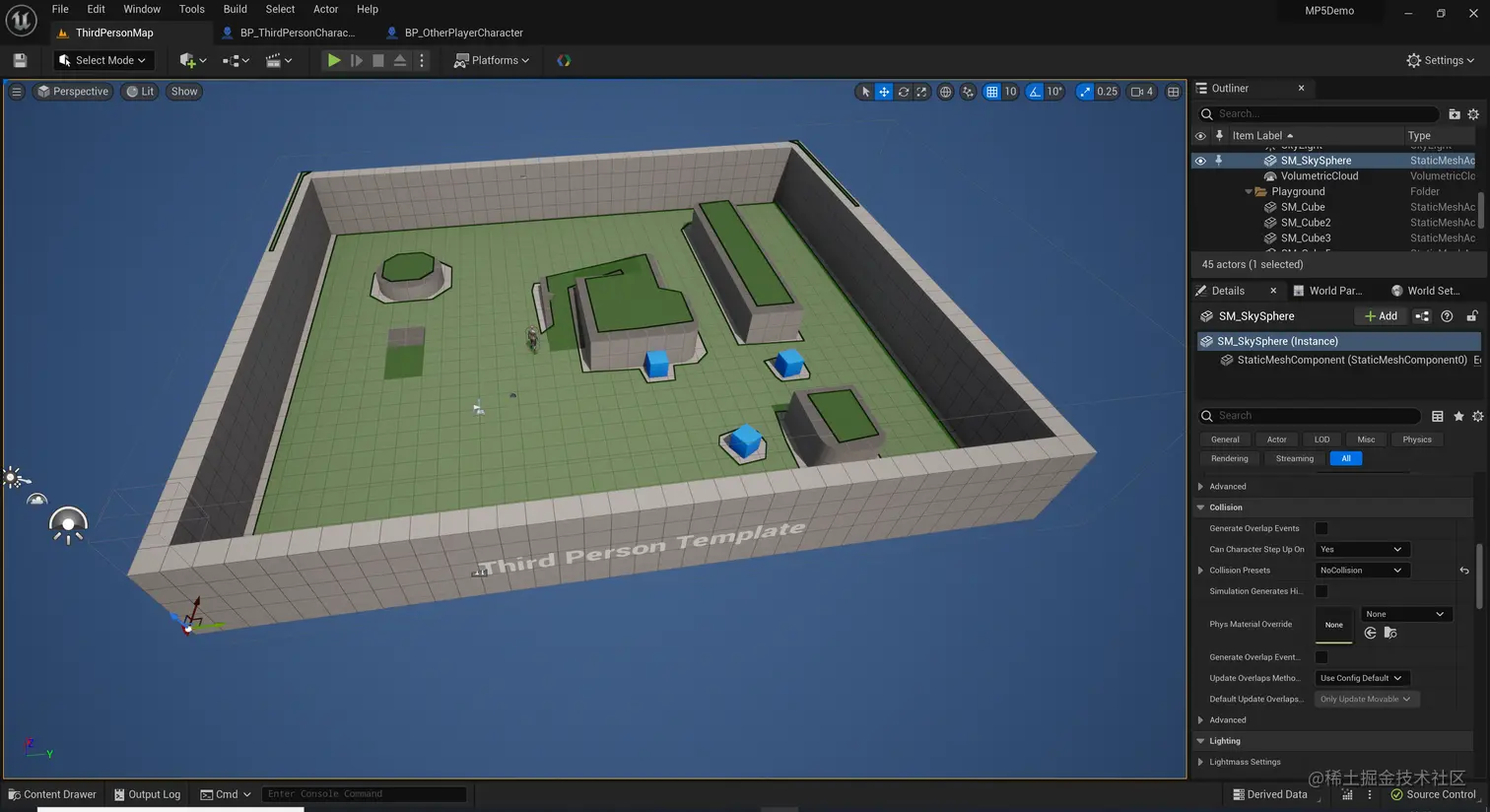Viewport: 1490px width, 812px height.
Task: Check the first Generate Overlap Events checkbox
Action: [x=1321, y=528]
